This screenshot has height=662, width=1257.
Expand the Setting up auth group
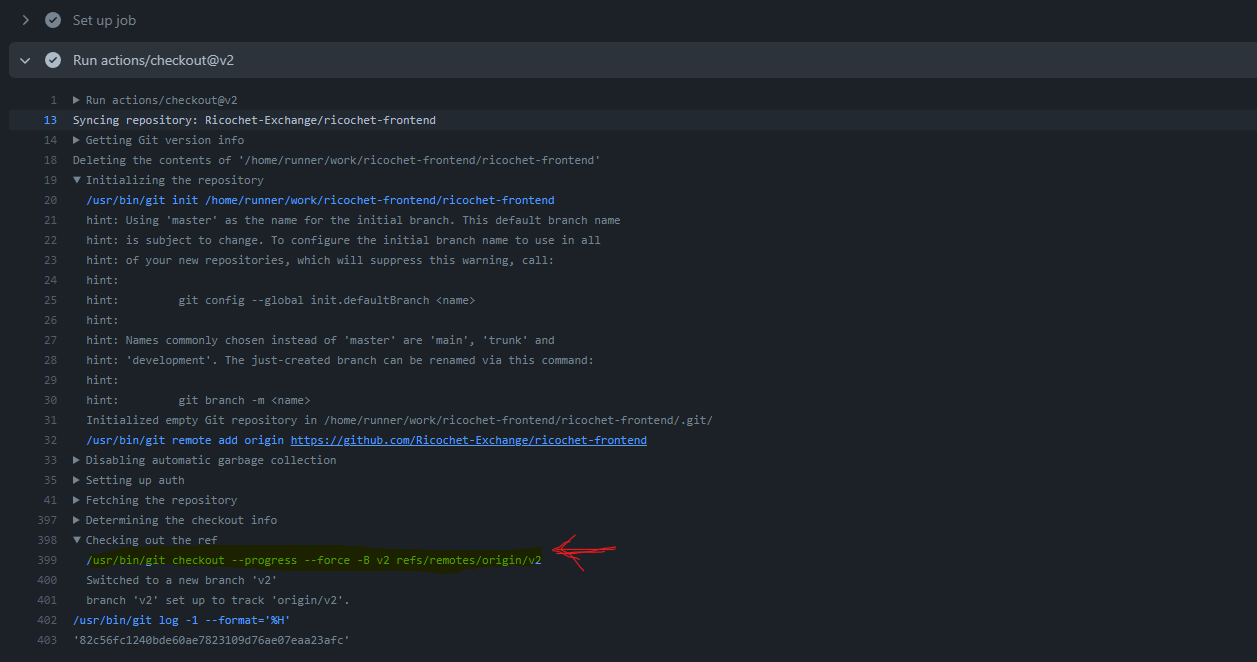[77, 480]
